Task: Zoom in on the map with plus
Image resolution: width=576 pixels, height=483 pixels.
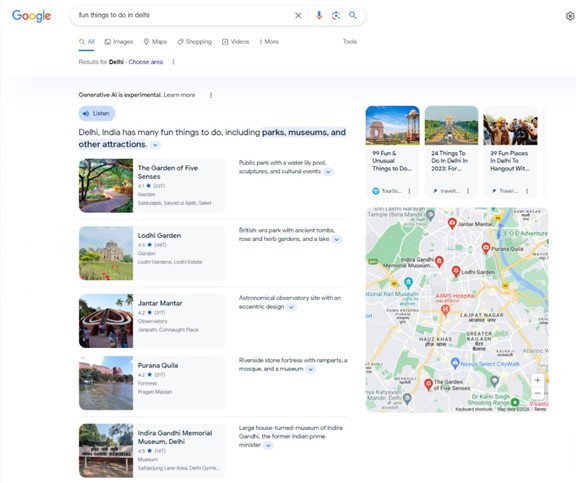Action: point(537,380)
